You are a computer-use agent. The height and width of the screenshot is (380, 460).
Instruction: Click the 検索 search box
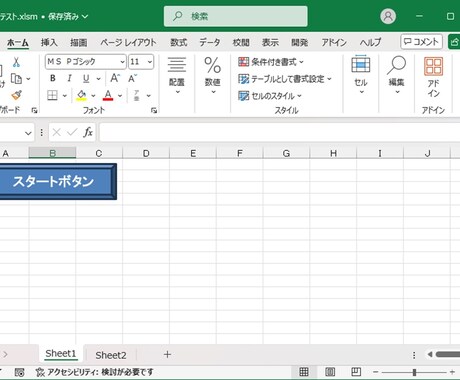coord(236,16)
